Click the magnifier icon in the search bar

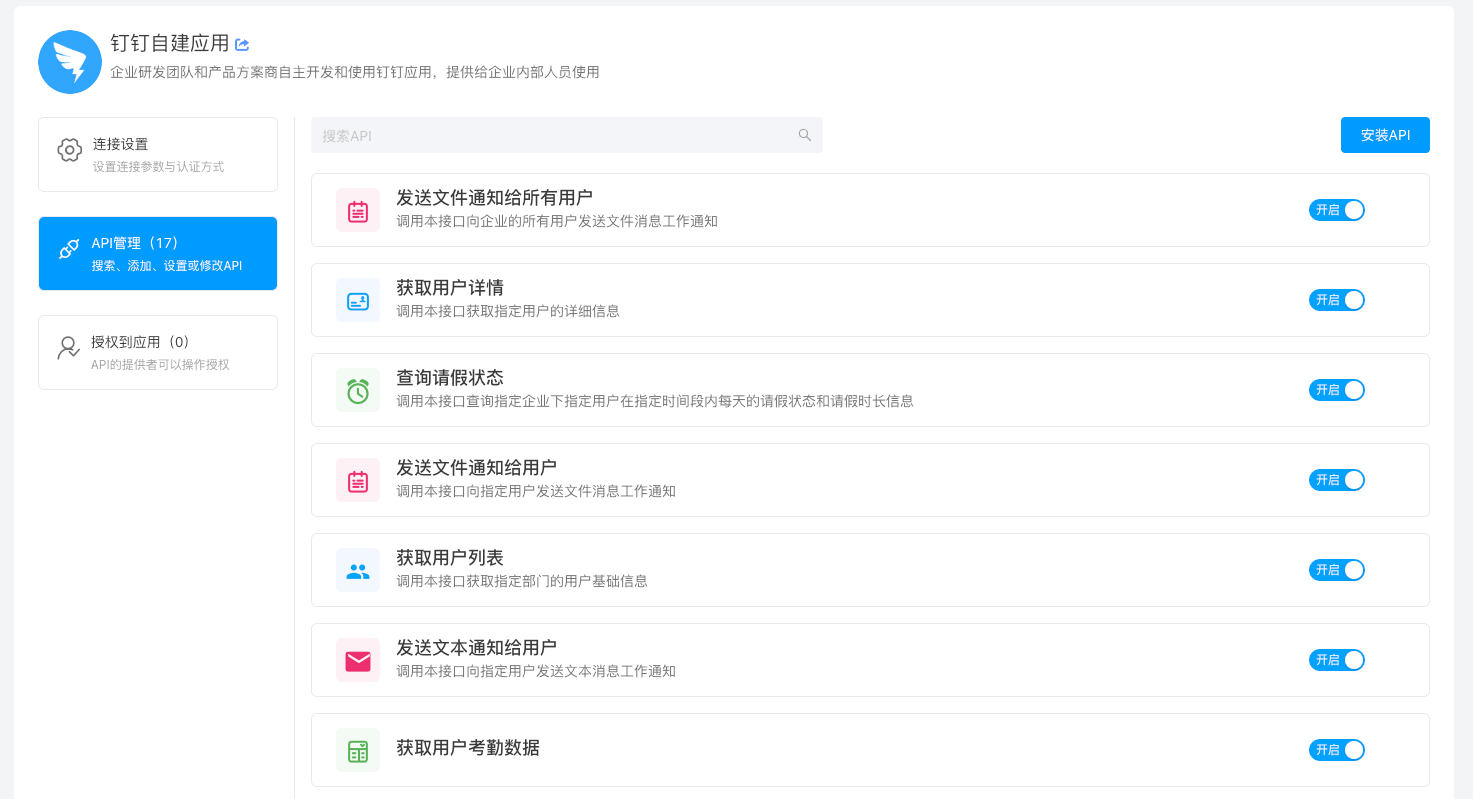pos(804,134)
